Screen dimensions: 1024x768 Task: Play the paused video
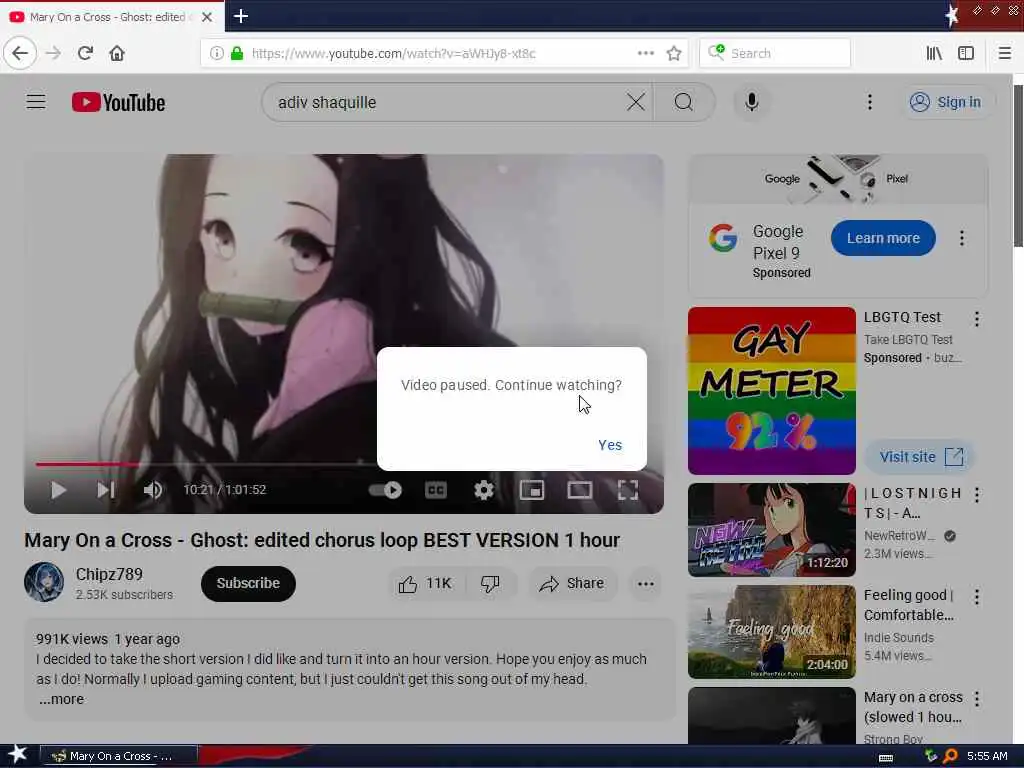click(x=59, y=490)
